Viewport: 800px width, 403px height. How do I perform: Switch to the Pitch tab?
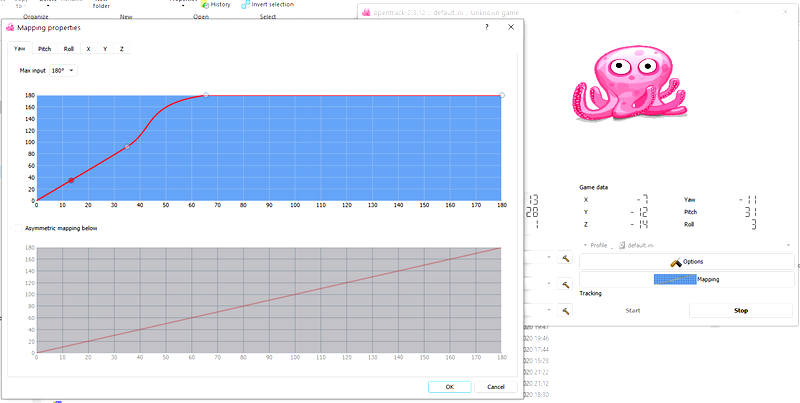[x=45, y=49]
